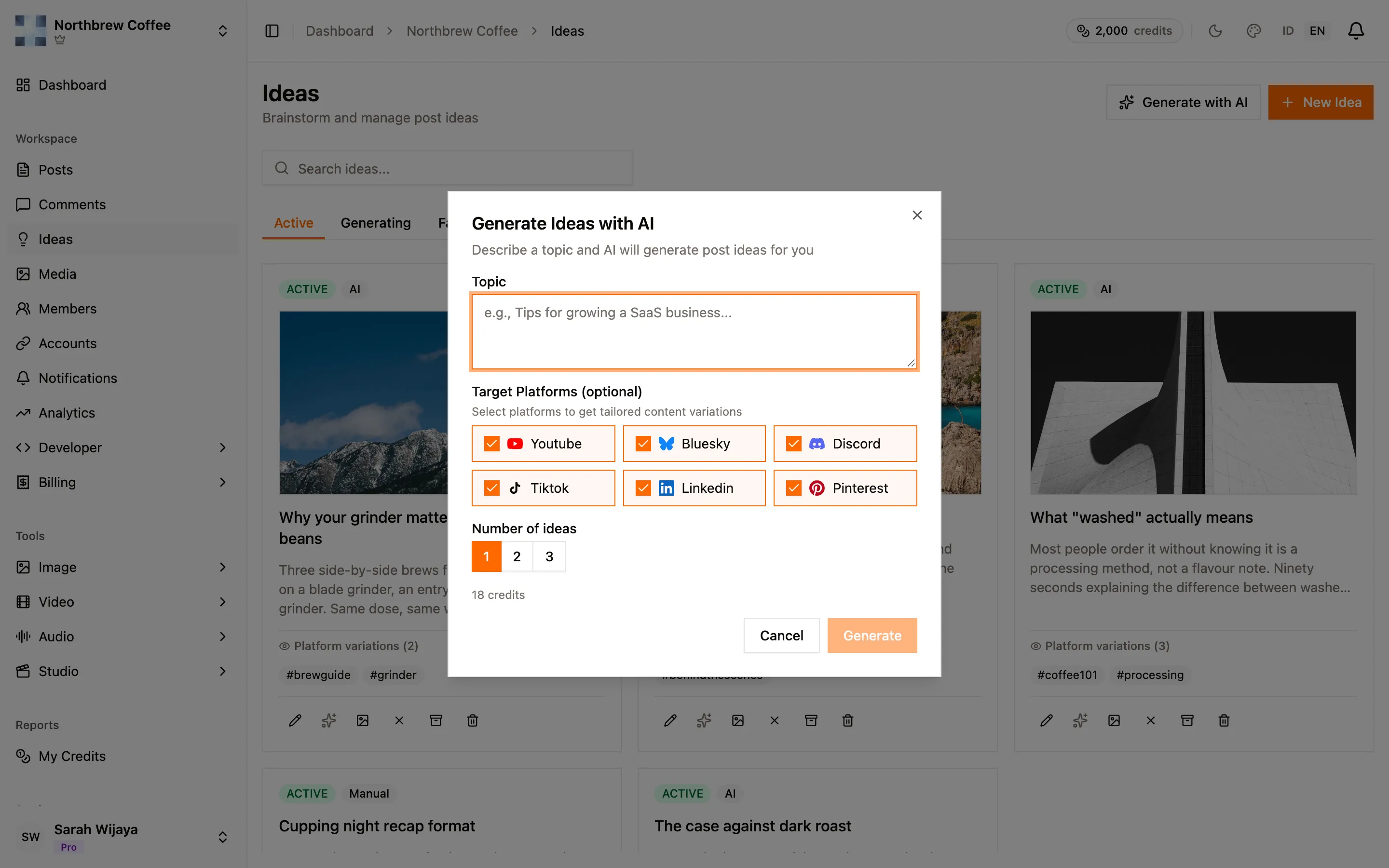Image resolution: width=1389 pixels, height=868 pixels.
Task: Switch language to EN
Action: [1317, 31]
